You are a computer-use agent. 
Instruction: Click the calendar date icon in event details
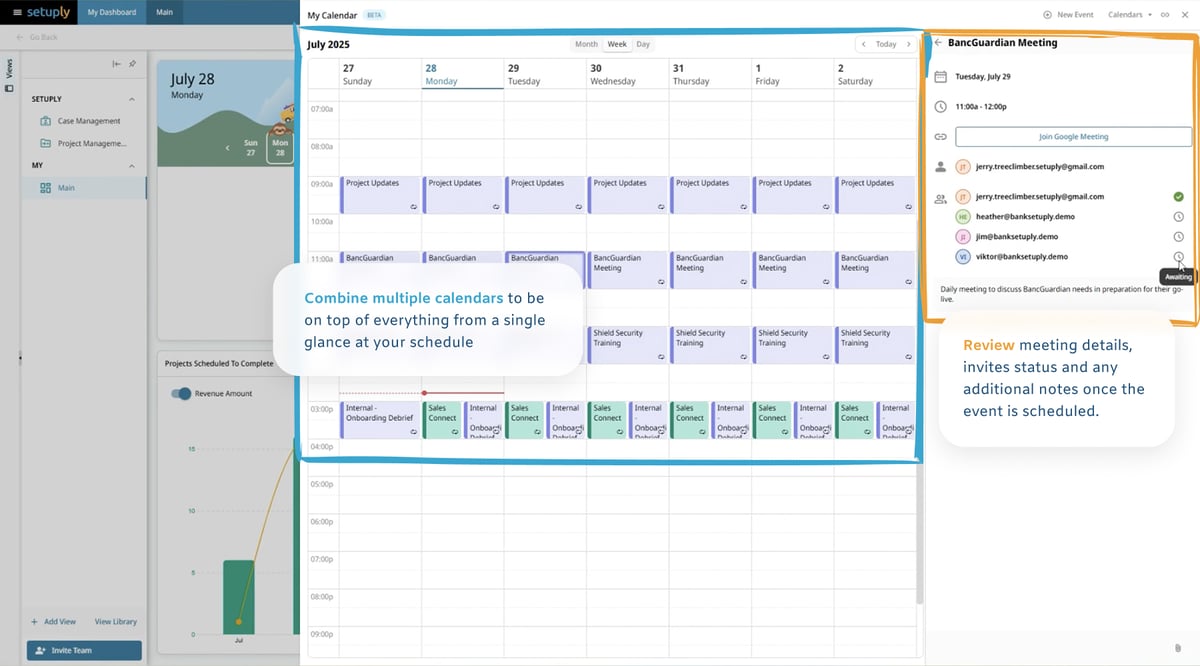tap(940, 76)
